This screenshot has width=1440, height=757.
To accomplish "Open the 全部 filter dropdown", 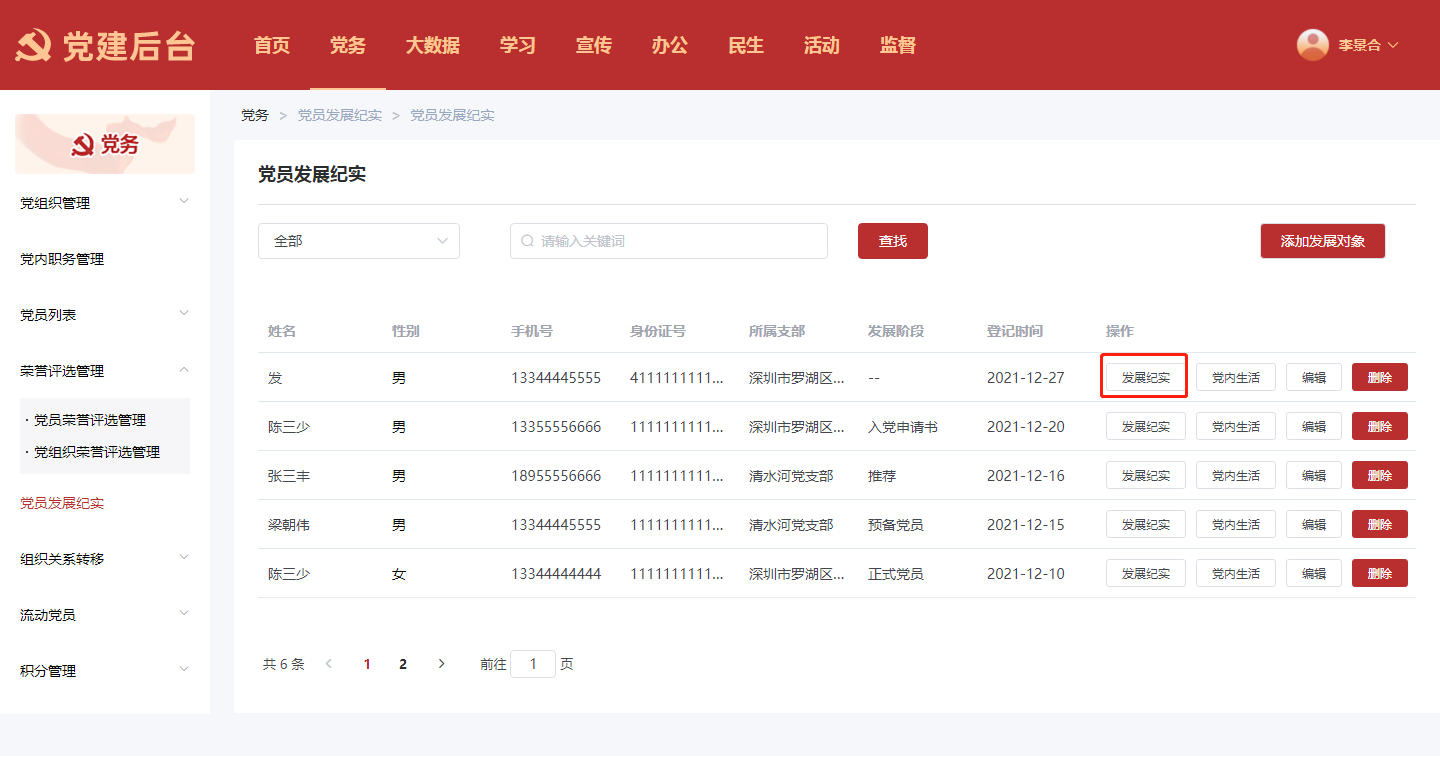I will [358, 241].
